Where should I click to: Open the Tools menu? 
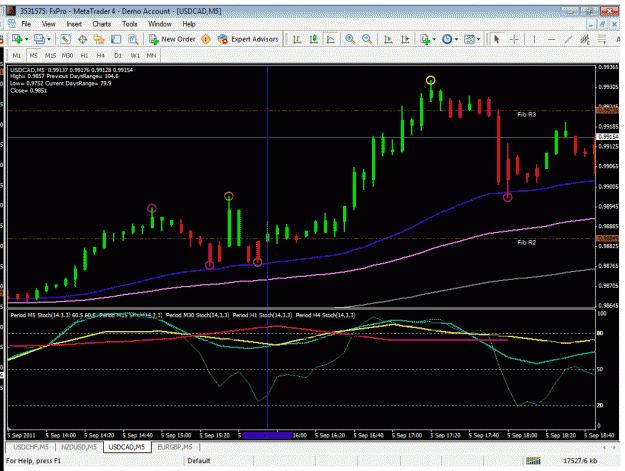130,24
